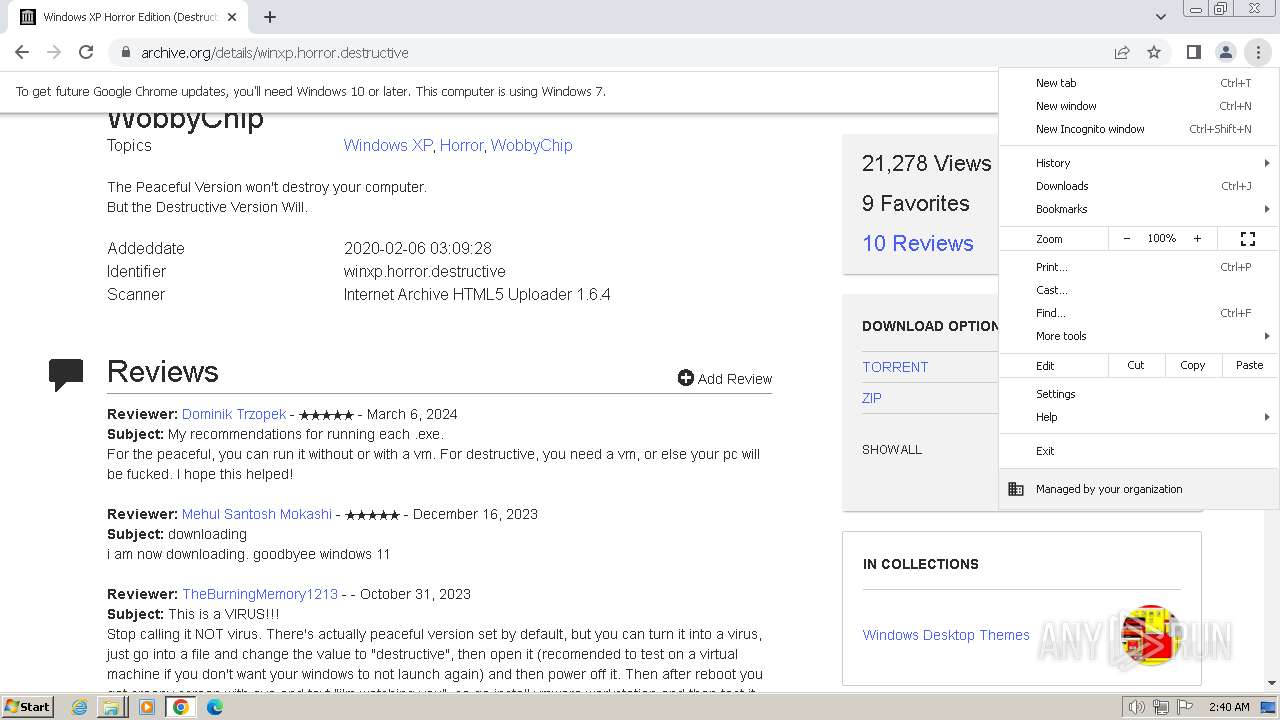Screen dimensions: 1280x720
Task: Decrease zoom with minus button
Action: [1127, 239]
